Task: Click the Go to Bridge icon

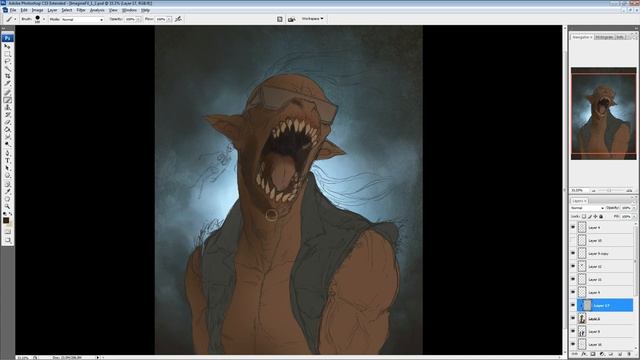Action: coord(291,19)
